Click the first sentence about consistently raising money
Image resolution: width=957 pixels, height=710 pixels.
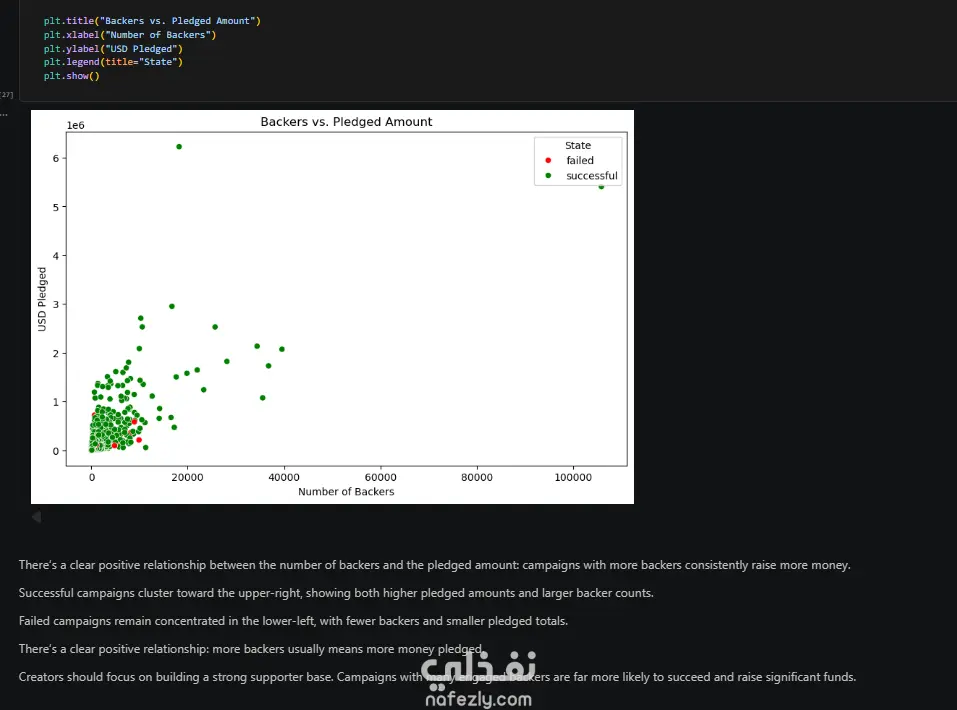click(434, 565)
